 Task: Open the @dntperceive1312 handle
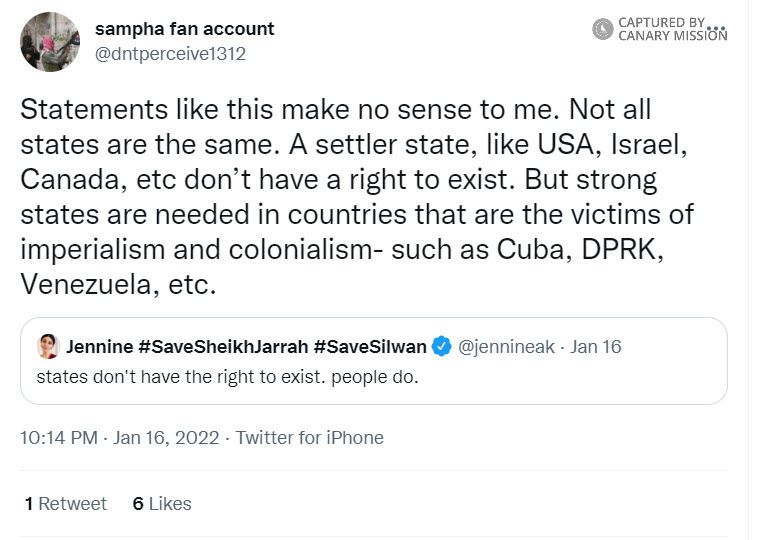point(169,54)
